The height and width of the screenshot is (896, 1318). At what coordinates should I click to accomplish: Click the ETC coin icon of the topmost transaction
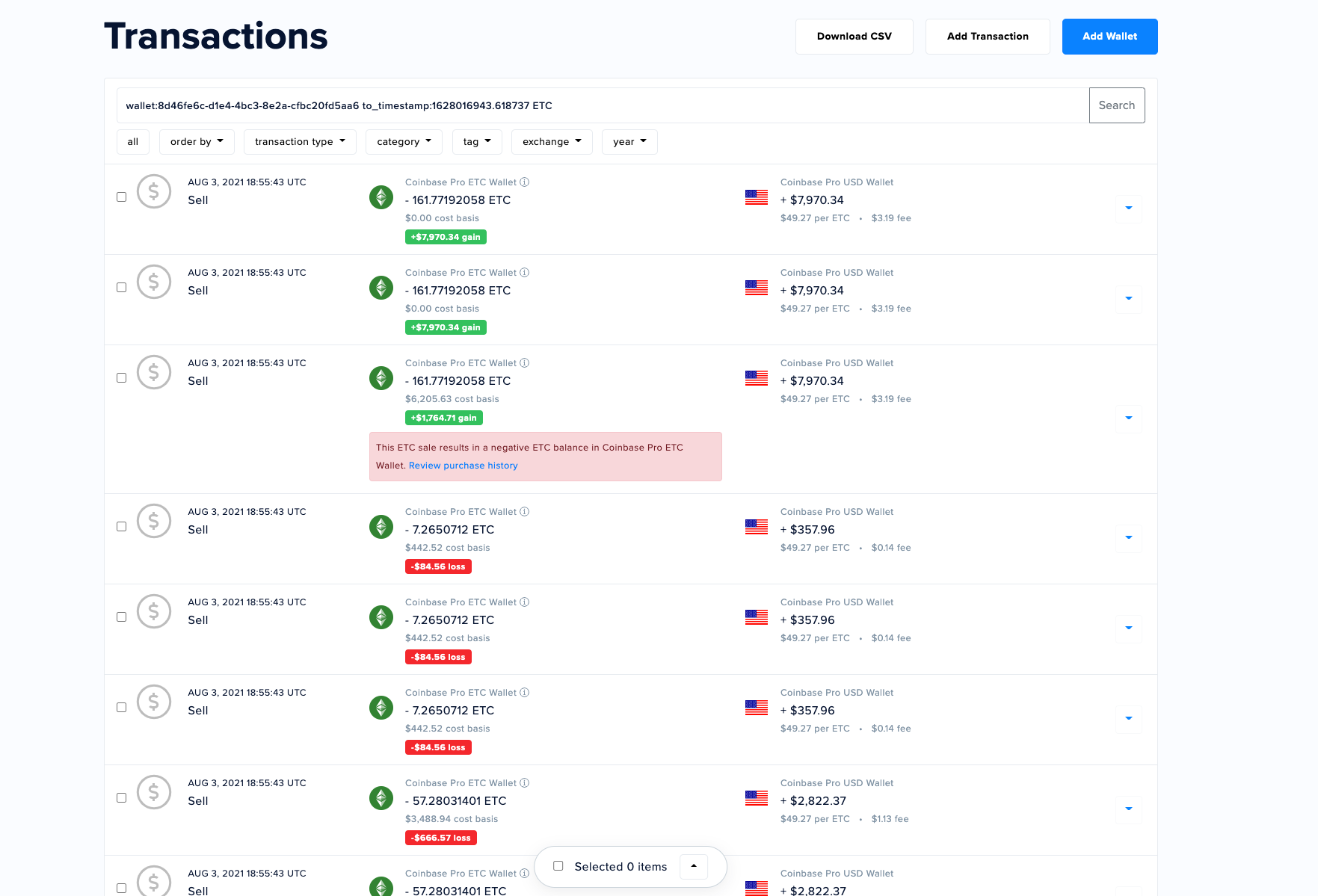tap(381, 197)
